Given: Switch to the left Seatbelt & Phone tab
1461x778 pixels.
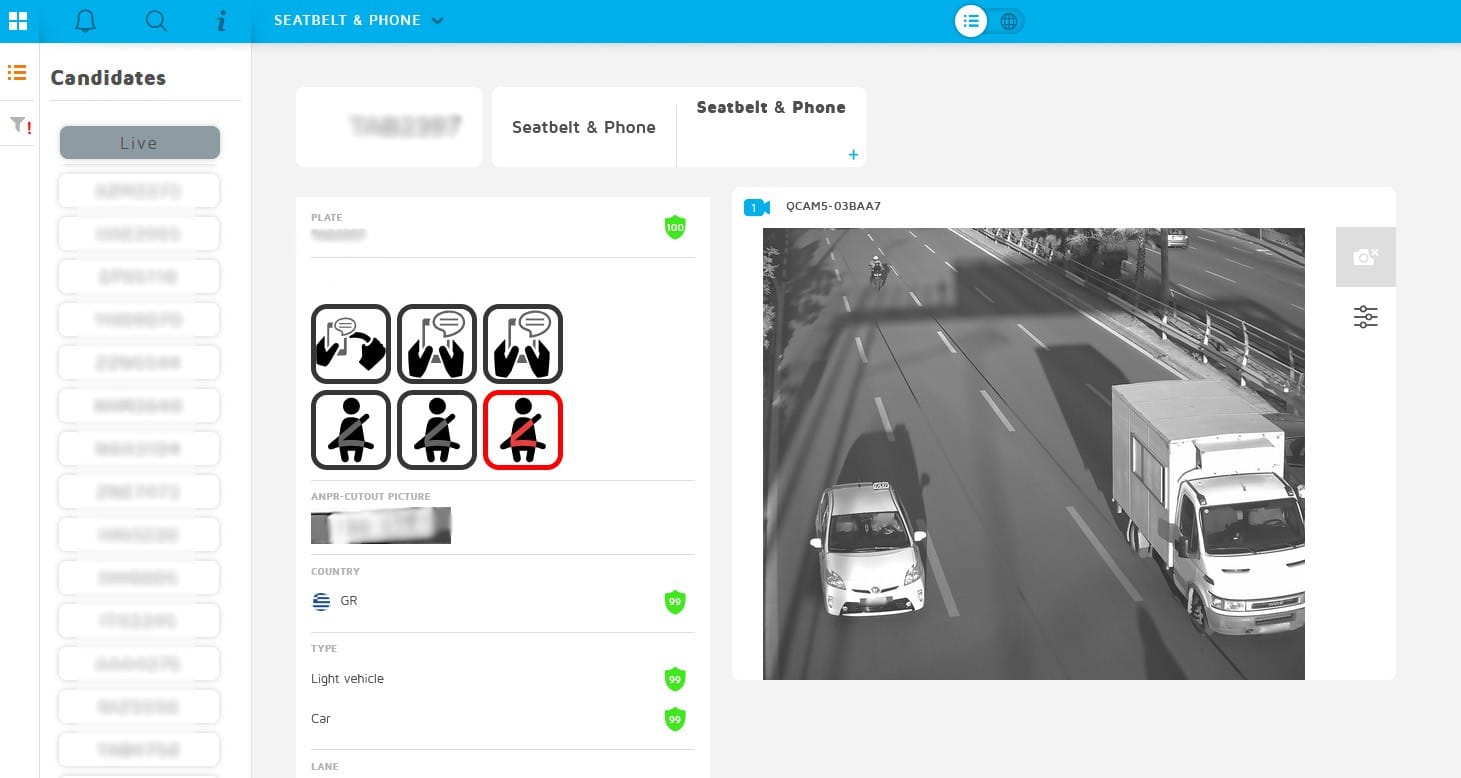Looking at the screenshot, I should (583, 127).
